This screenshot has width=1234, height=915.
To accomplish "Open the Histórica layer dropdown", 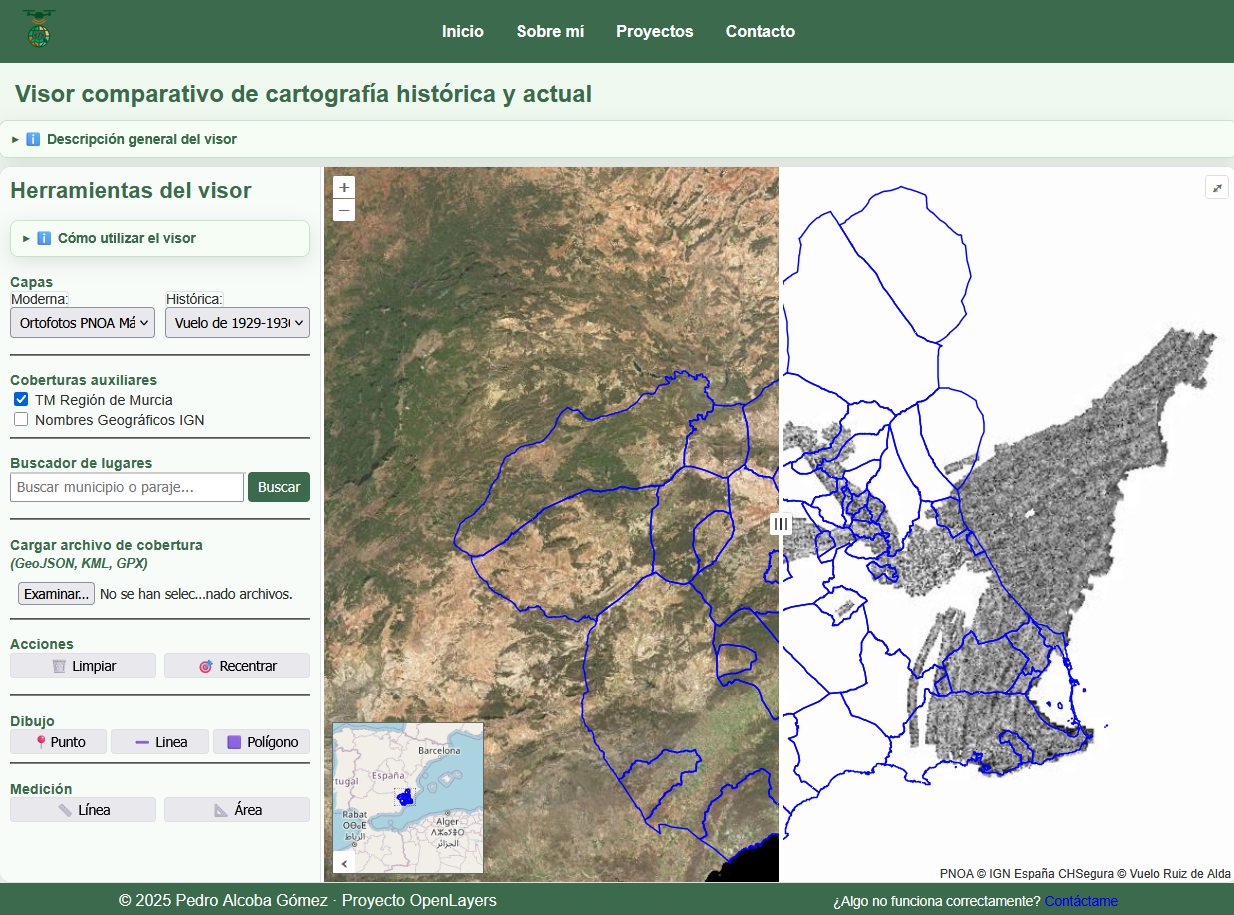I will click(x=237, y=323).
